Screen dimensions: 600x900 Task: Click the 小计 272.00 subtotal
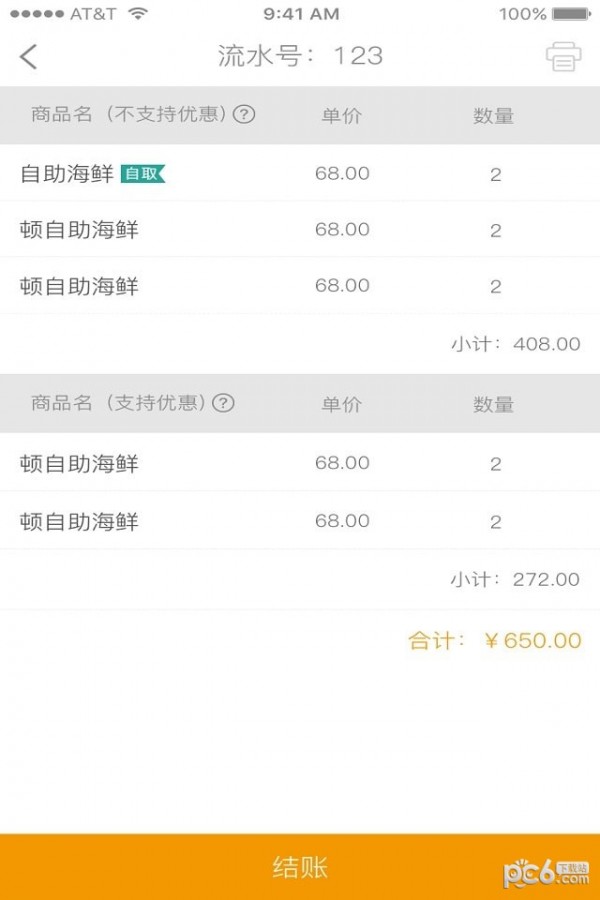(515, 579)
